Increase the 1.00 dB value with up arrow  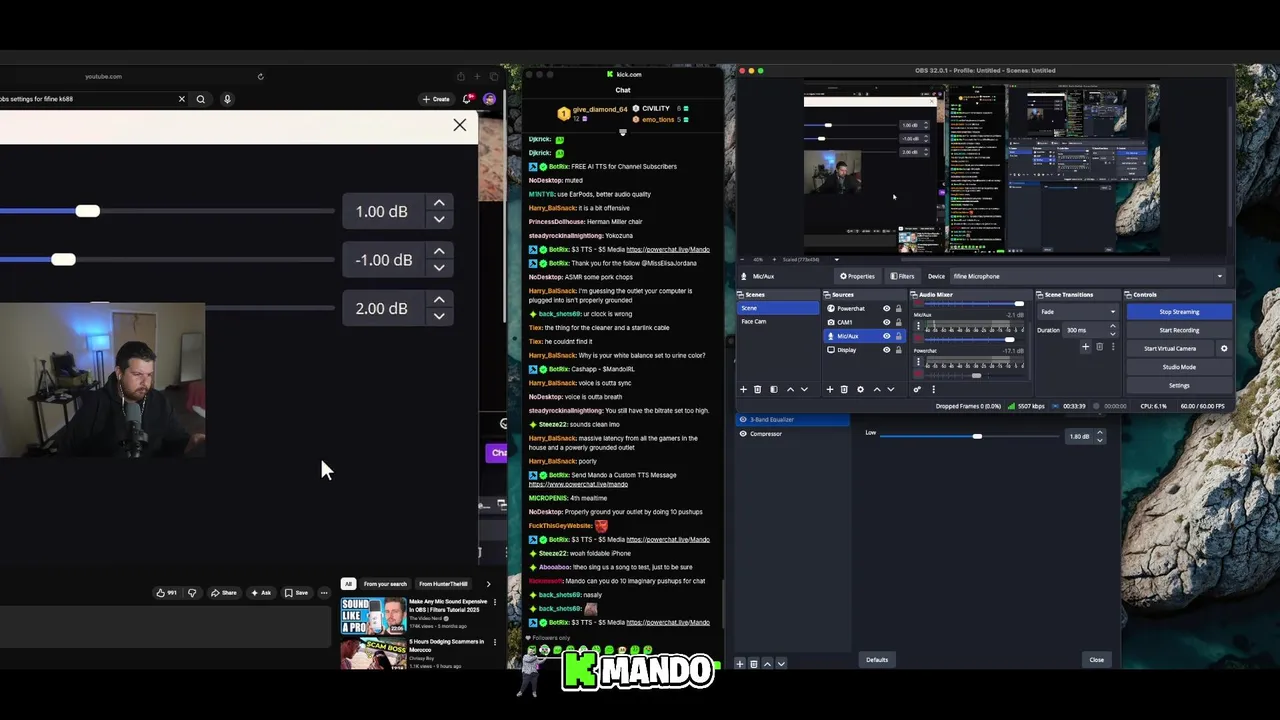439,203
